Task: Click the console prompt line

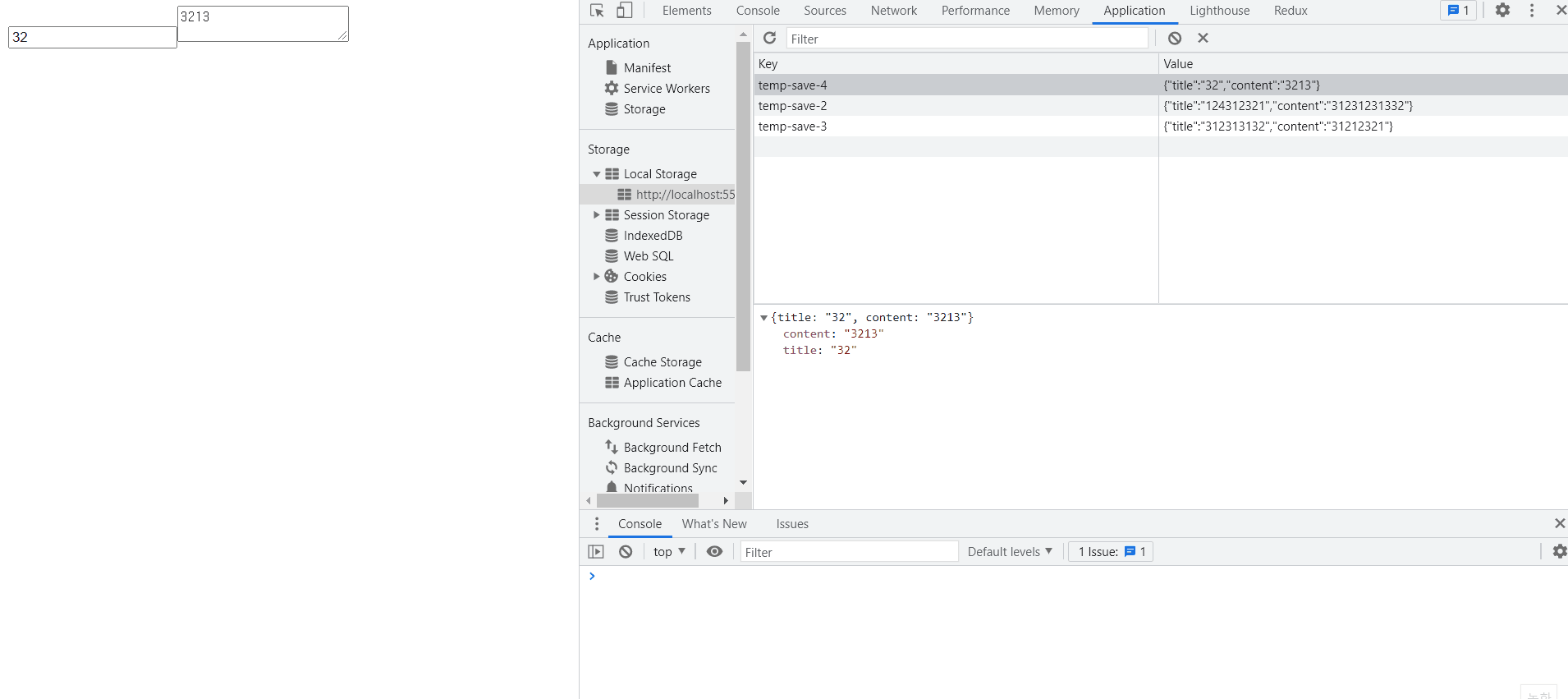Action: (x=1074, y=577)
